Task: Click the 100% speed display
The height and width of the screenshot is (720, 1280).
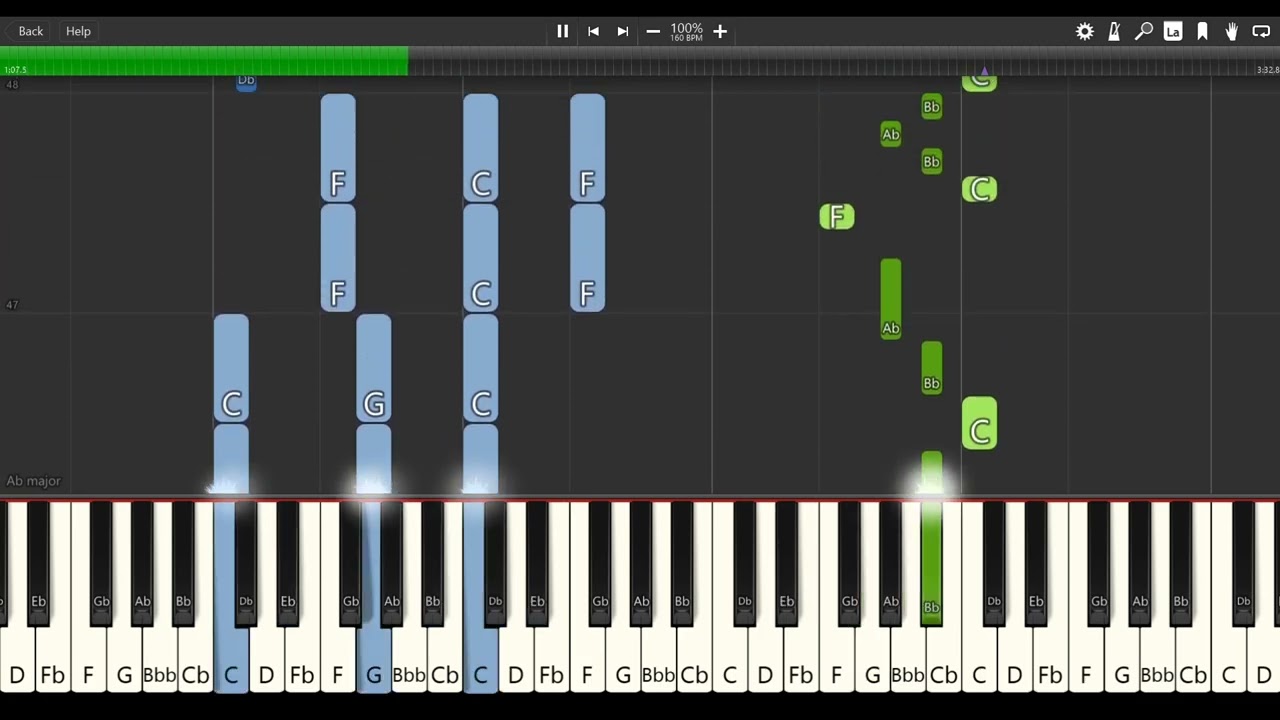Action: pos(686,31)
